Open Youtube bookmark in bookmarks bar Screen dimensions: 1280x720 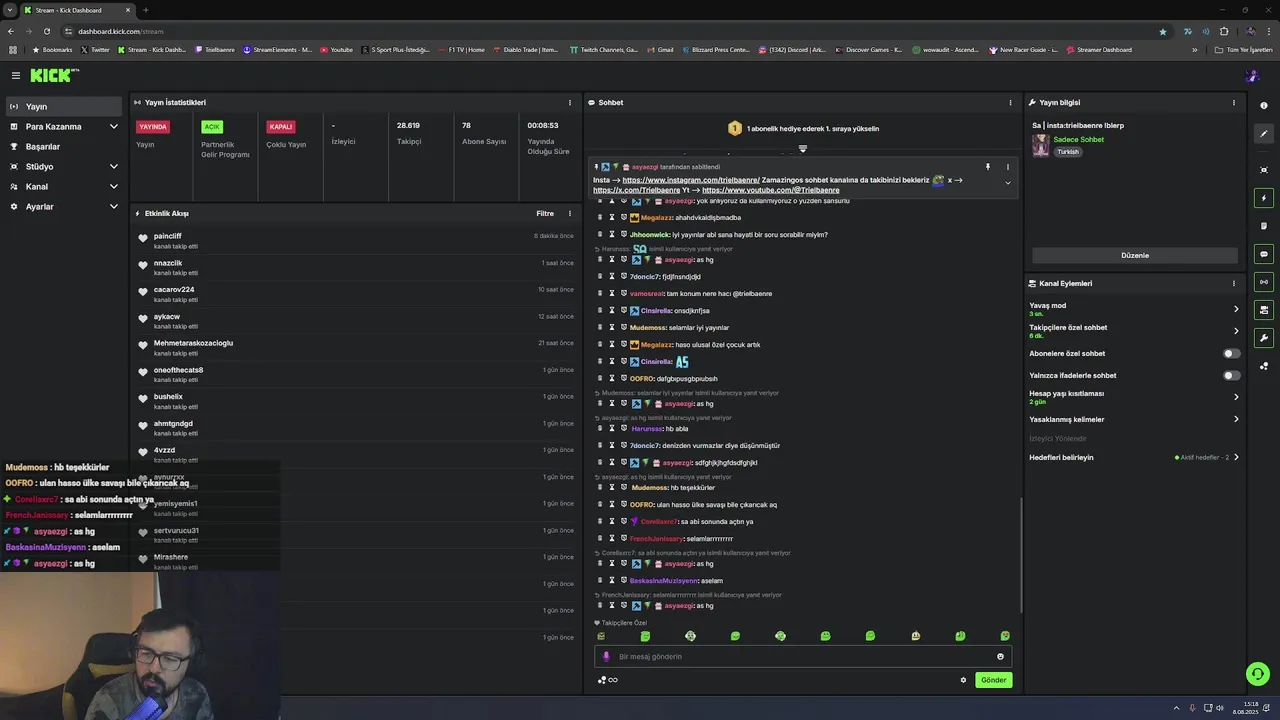(337, 50)
